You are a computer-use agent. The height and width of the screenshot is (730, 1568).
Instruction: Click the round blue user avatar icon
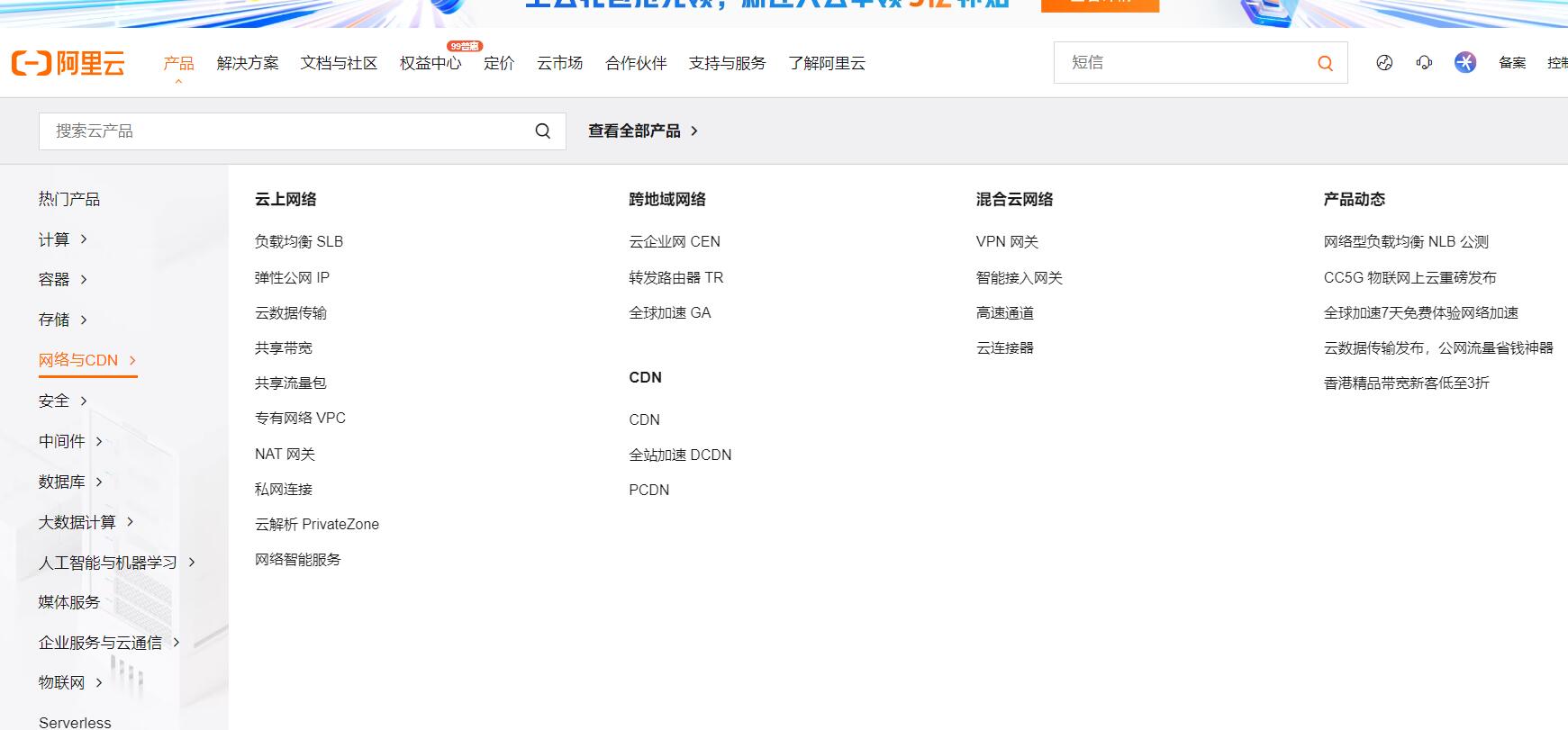point(1465,62)
